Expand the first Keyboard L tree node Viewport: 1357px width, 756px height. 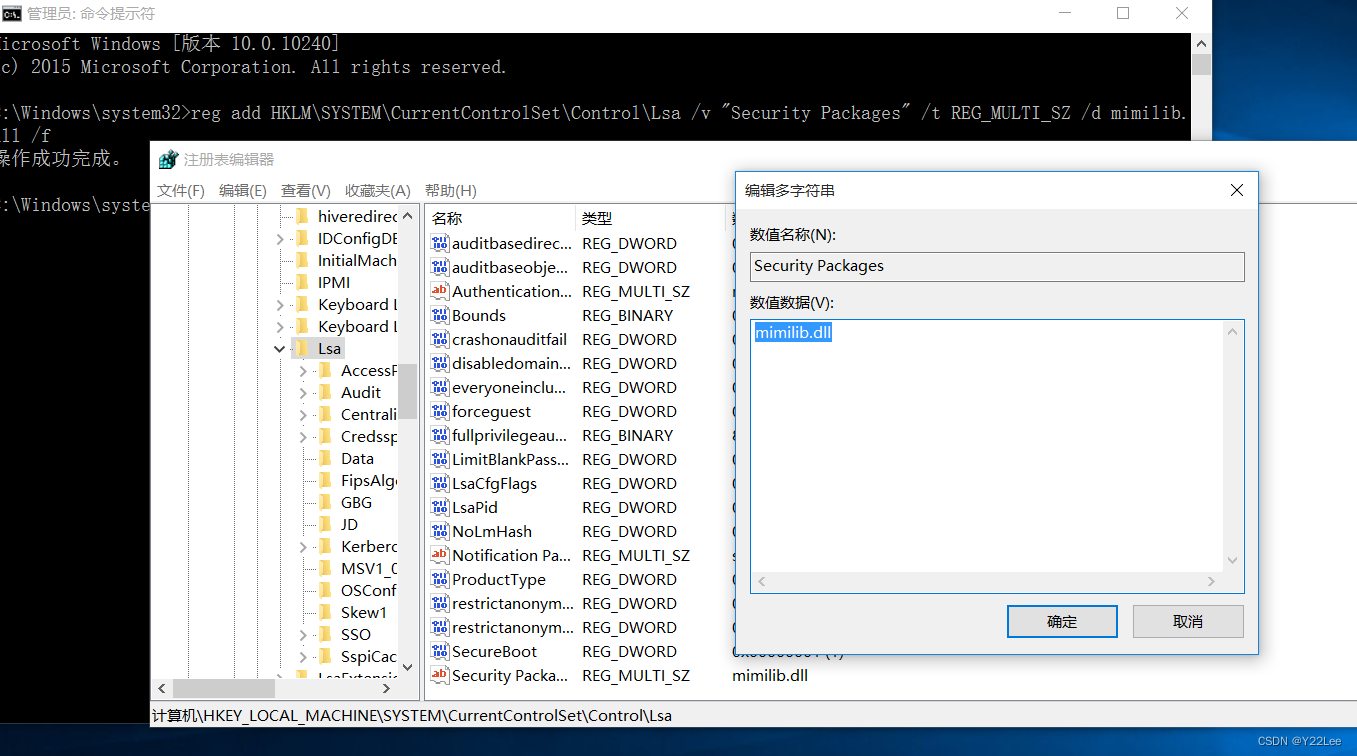pyautogui.click(x=280, y=304)
